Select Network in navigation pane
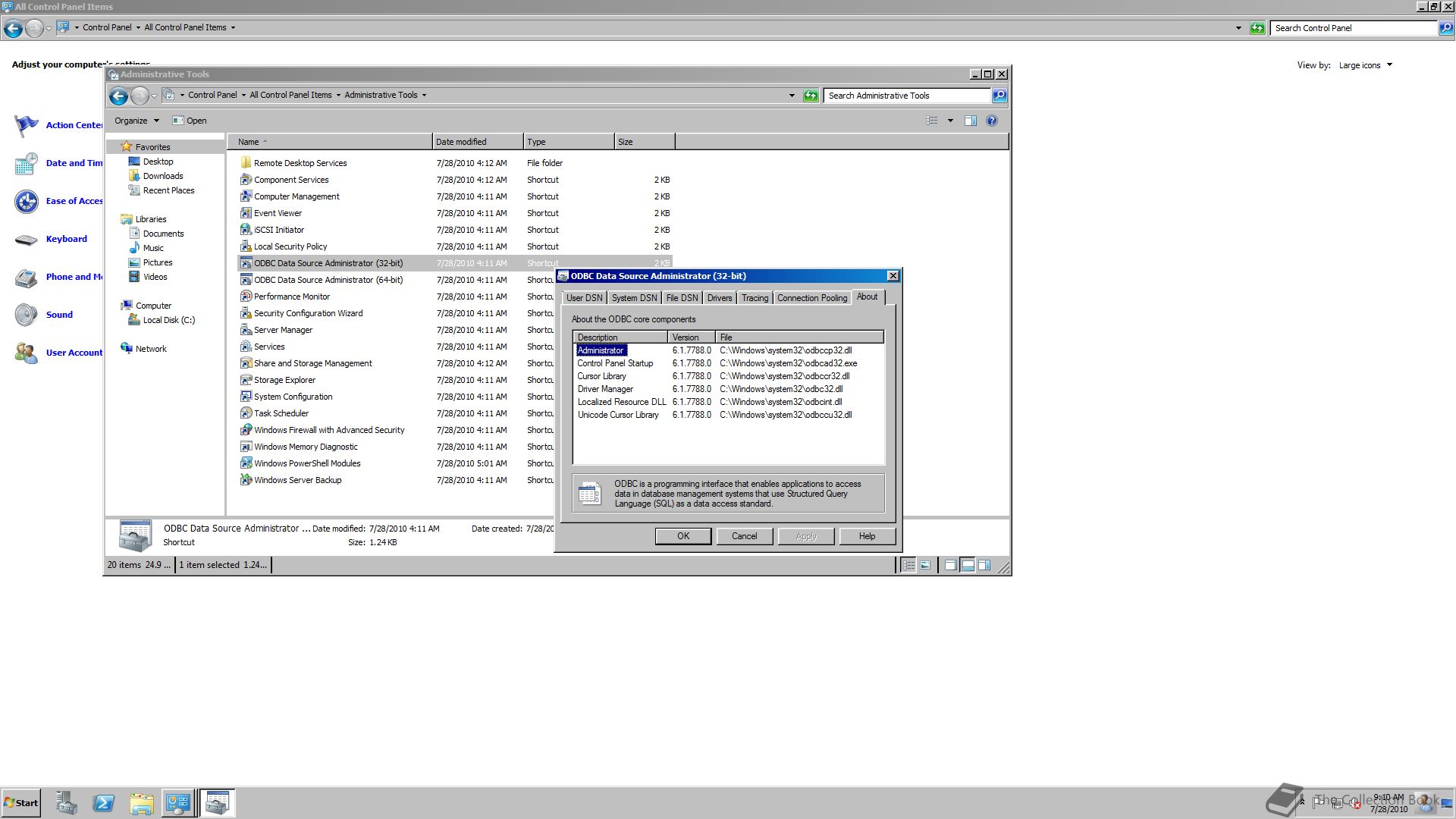1456x819 pixels. click(x=143, y=349)
